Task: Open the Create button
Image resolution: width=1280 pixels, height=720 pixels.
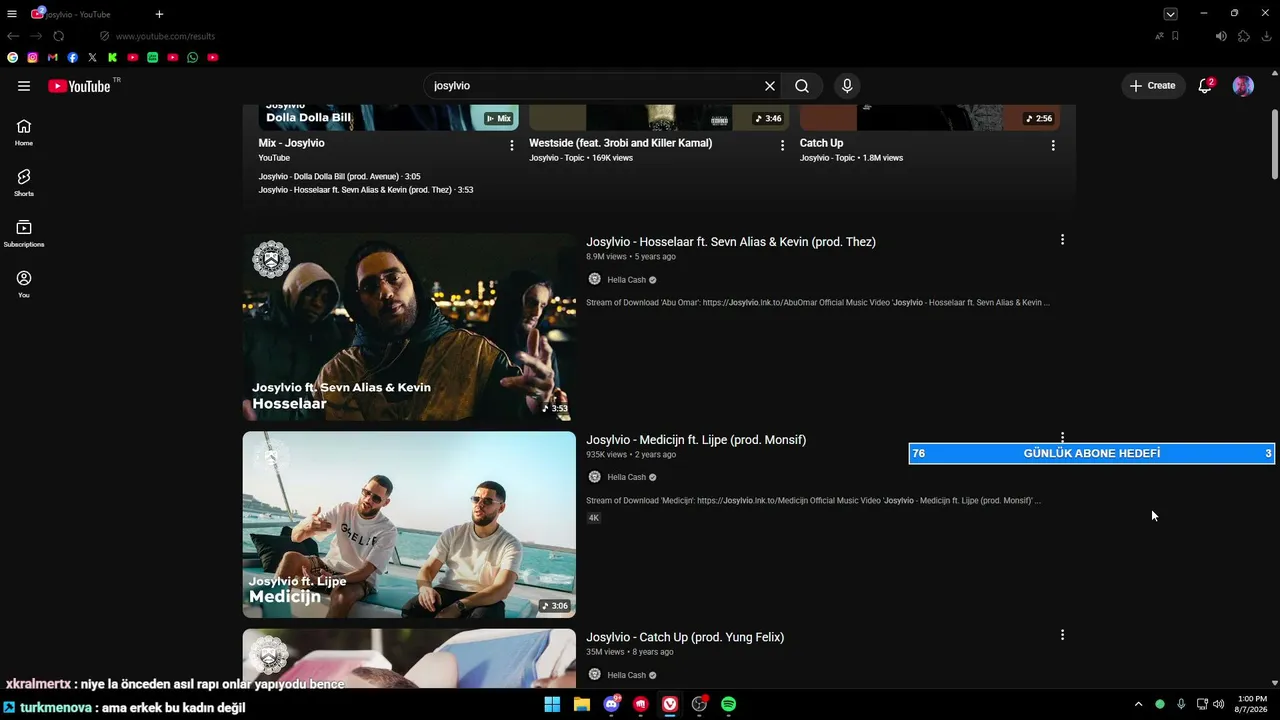Action: 1153,86
